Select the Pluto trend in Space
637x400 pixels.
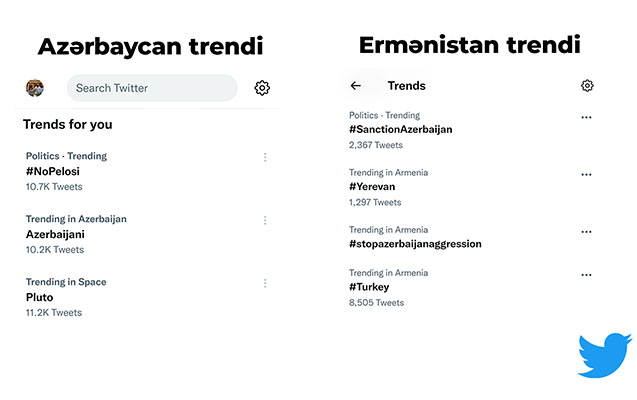[x=40, y=297]
